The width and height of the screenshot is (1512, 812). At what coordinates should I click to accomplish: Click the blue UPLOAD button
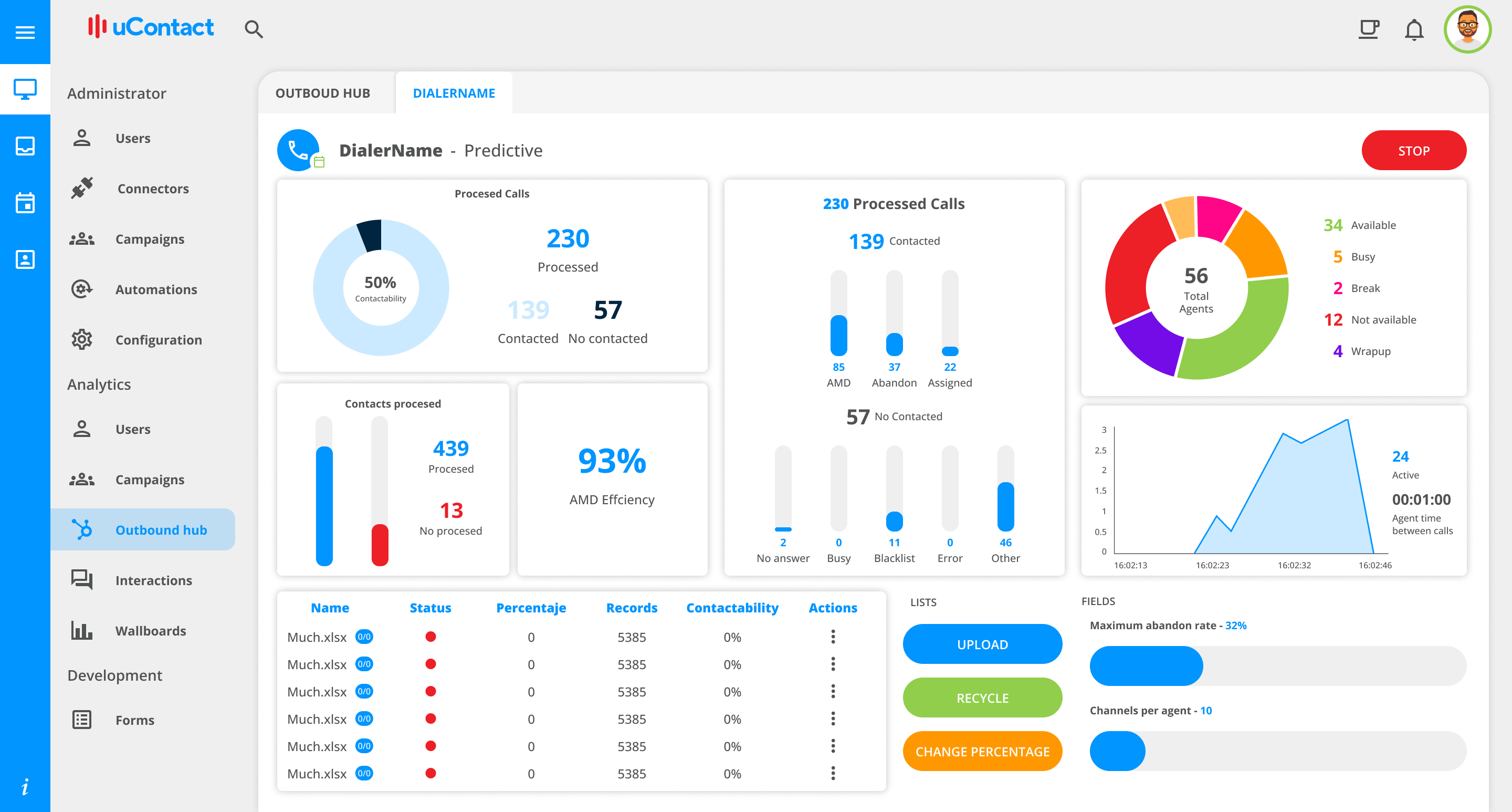click(982, 644)
